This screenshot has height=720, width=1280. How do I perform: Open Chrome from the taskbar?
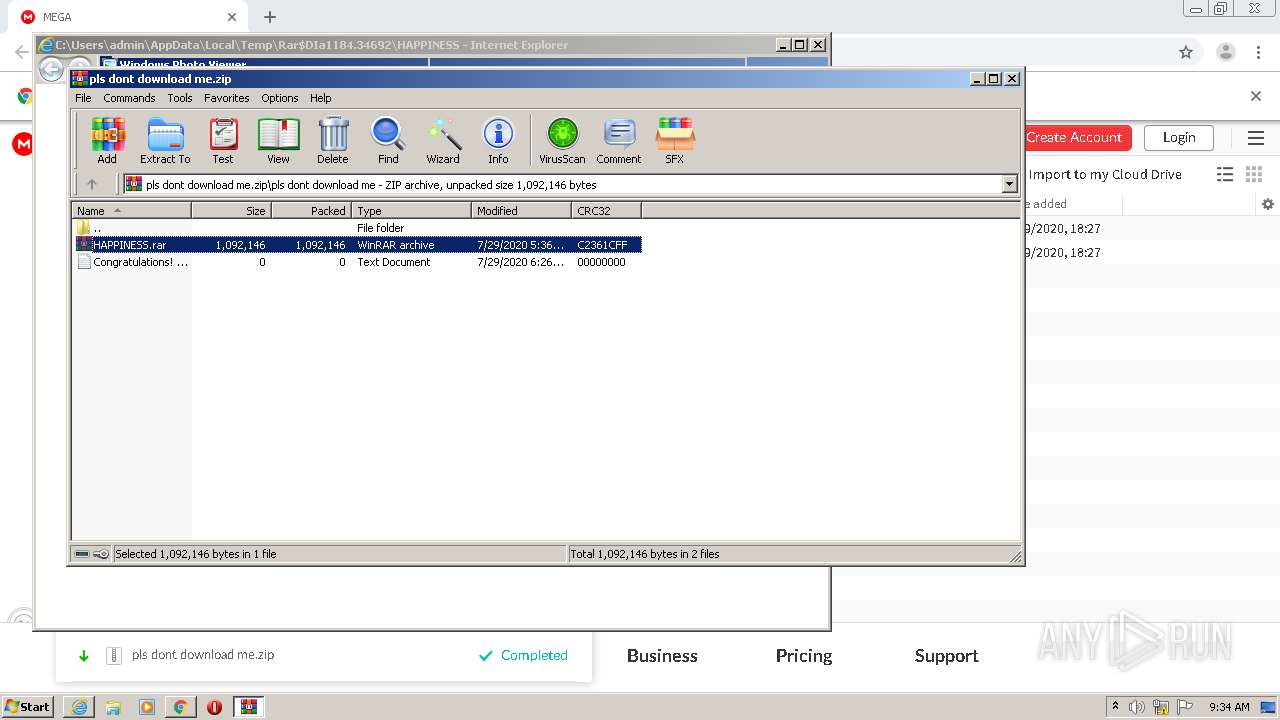click(180, 707)
